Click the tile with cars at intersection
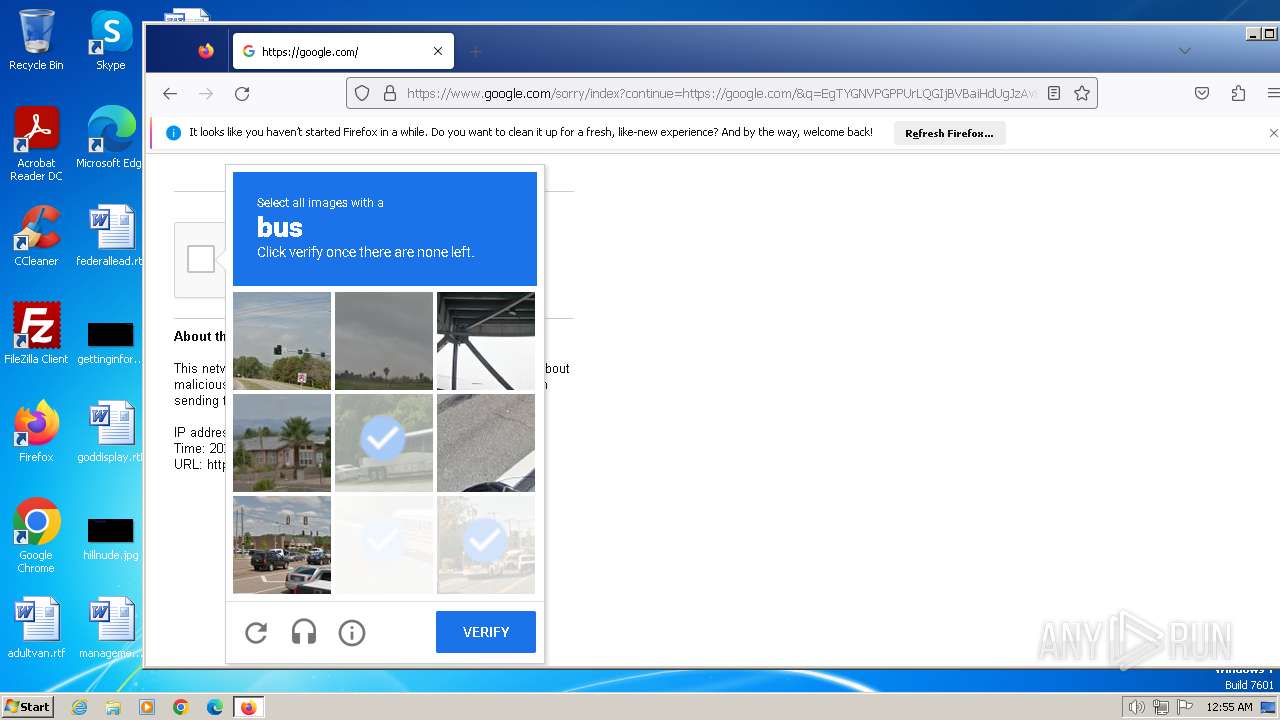 click(x=282, y=545)
